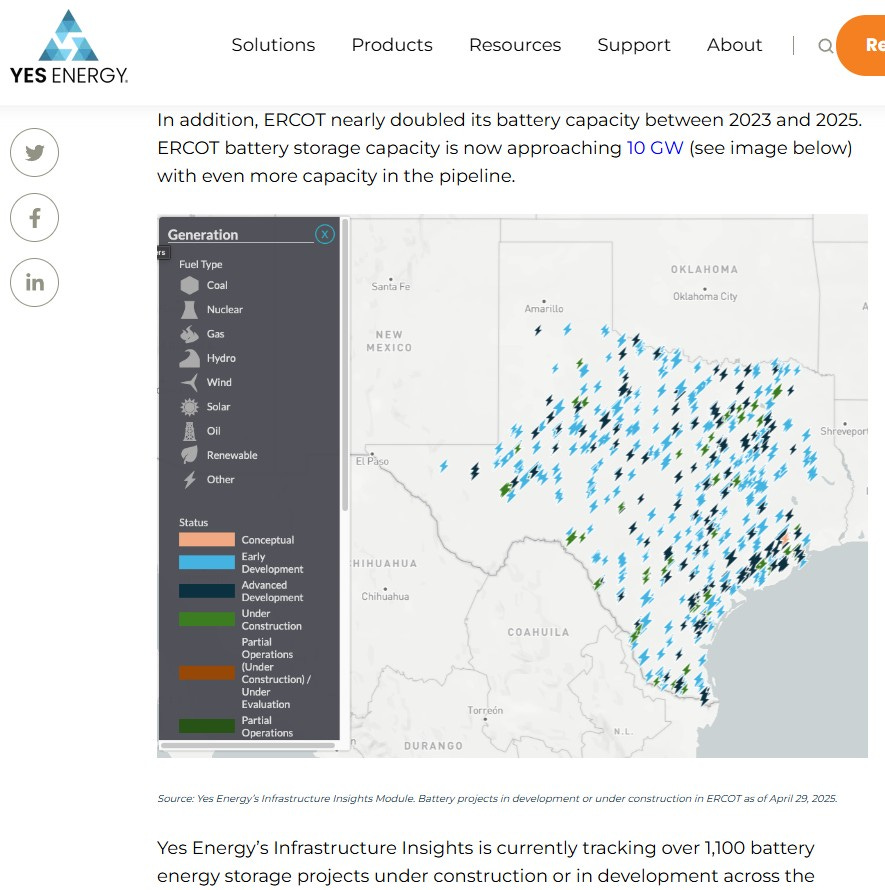
Task: Click the orange button in the header
Action: 861,45
